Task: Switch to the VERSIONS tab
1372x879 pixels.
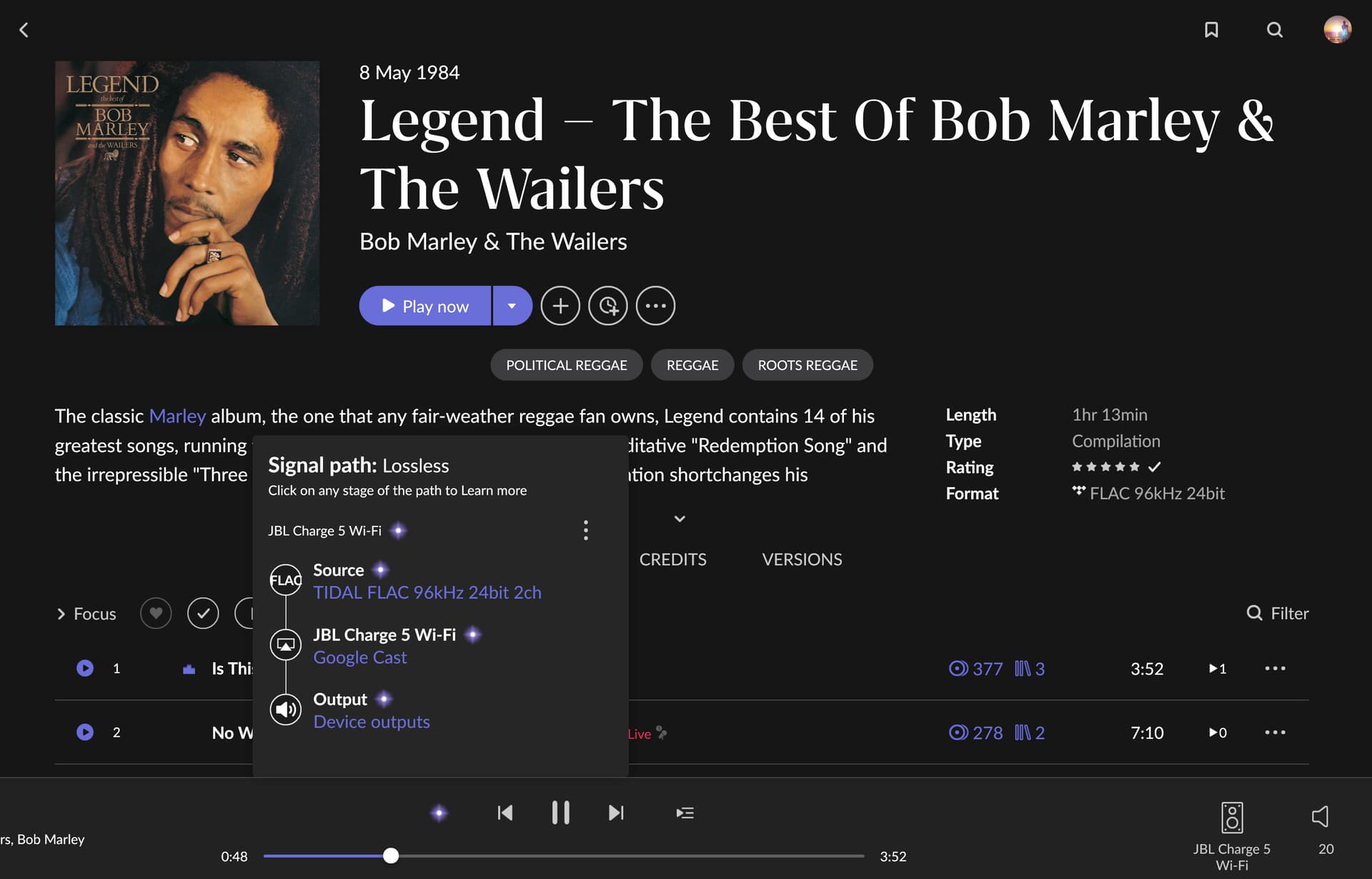Action: 802,560
